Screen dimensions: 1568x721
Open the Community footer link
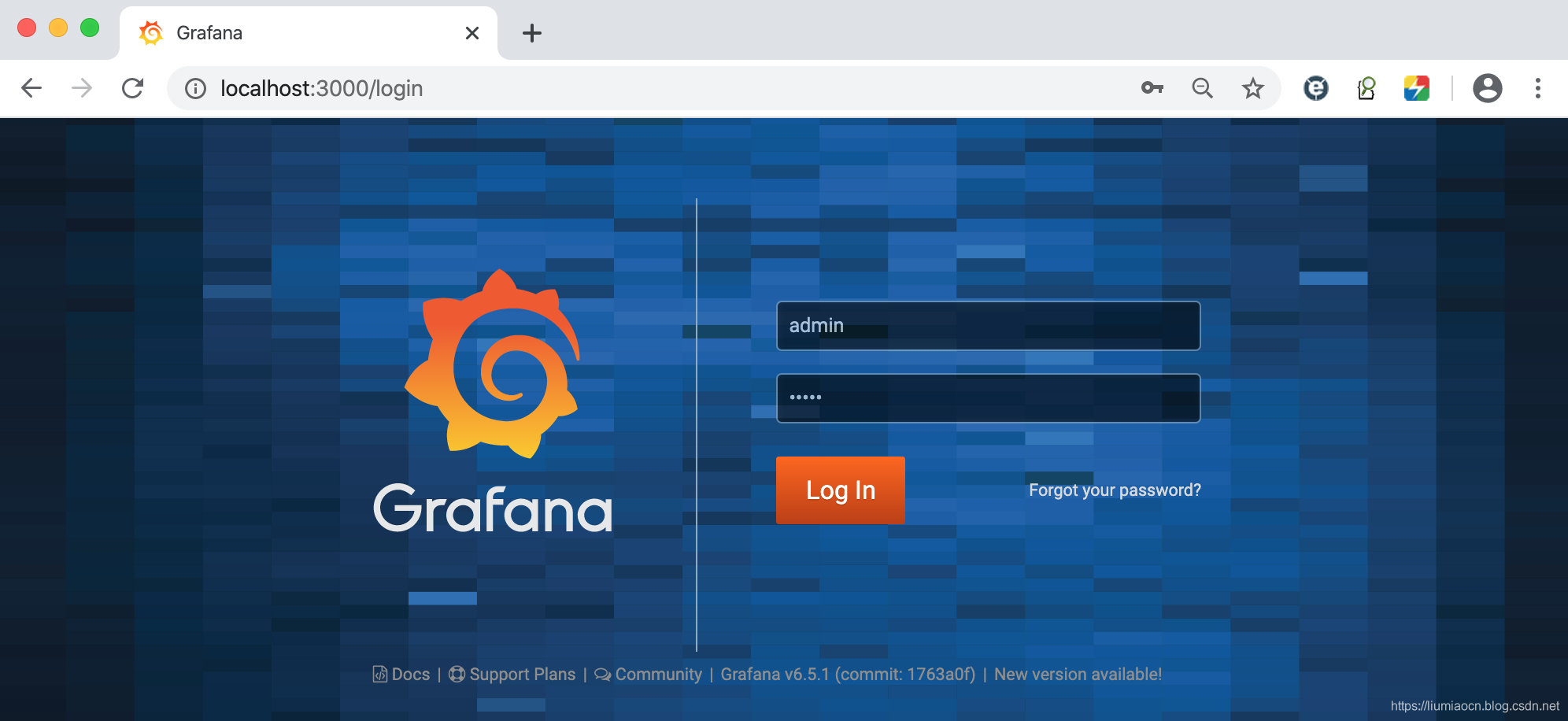pos(648,675)
